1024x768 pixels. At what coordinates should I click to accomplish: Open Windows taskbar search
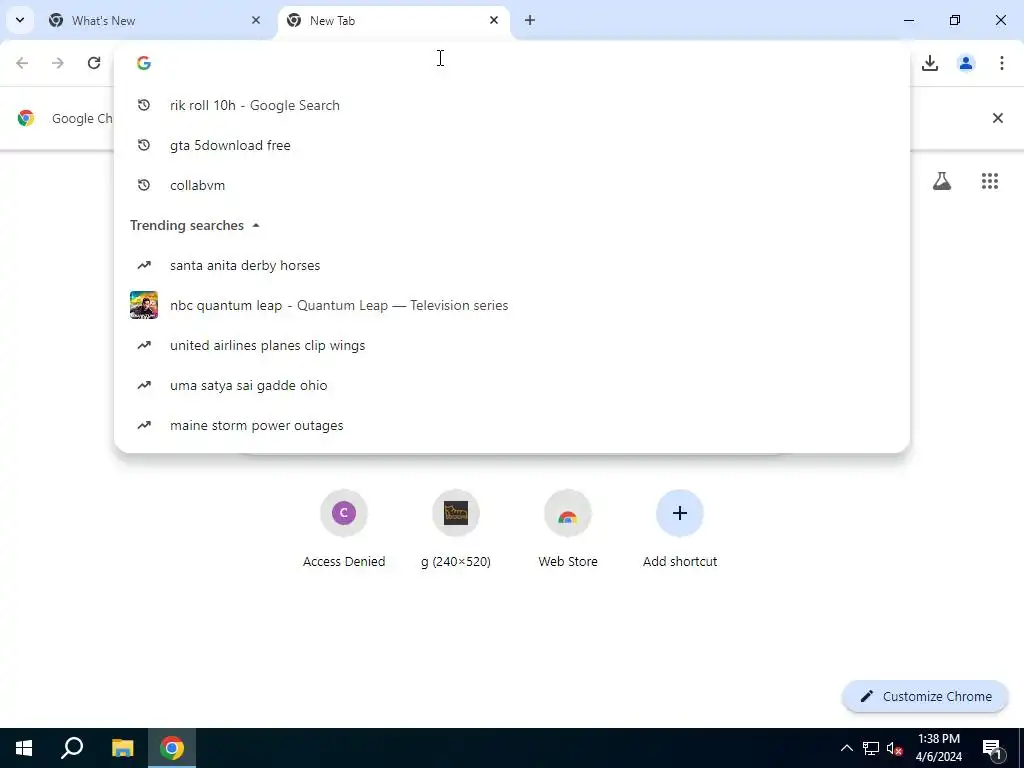coord(72,748)
